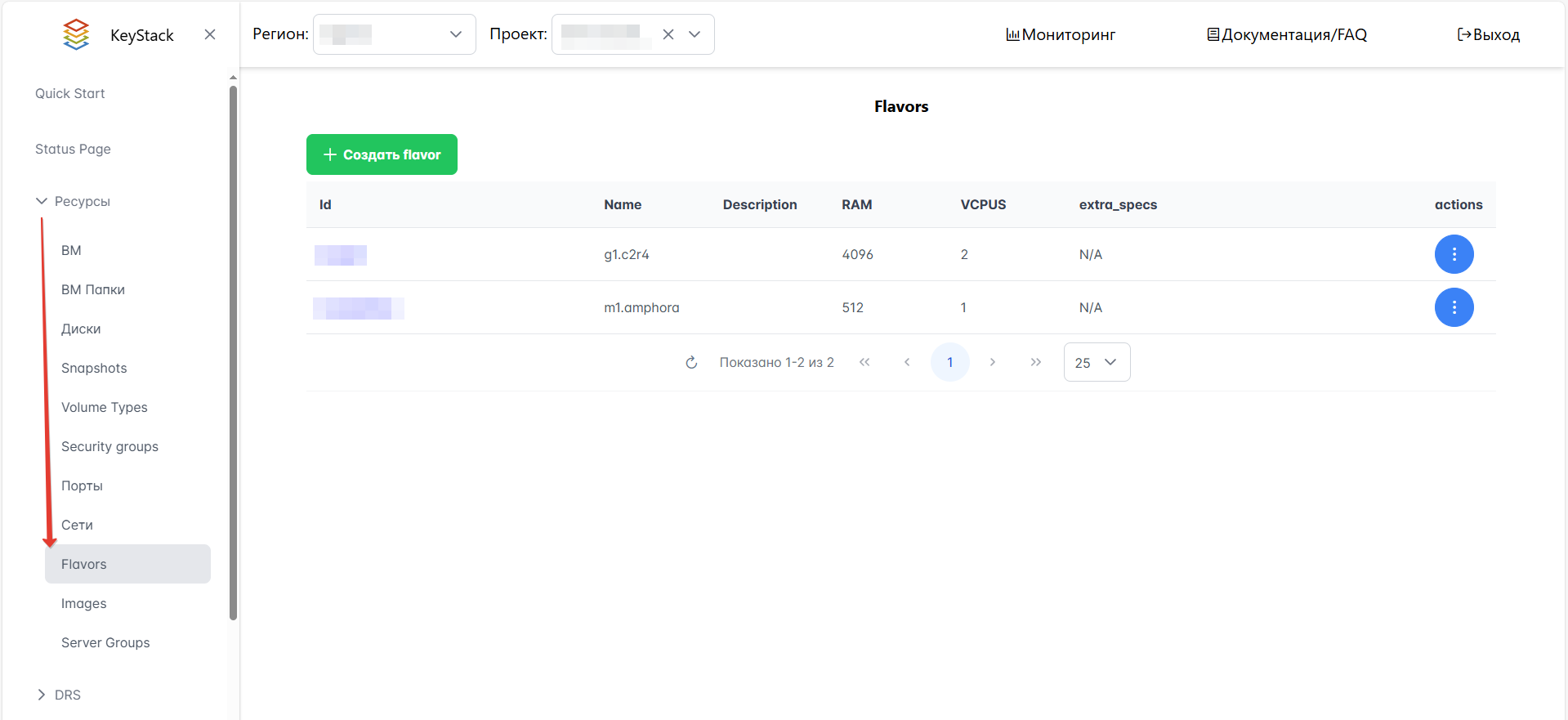Click the Выход logout link
Image resolution: width=1568 pixels, height=720 pixels.
click(1488, 34)
